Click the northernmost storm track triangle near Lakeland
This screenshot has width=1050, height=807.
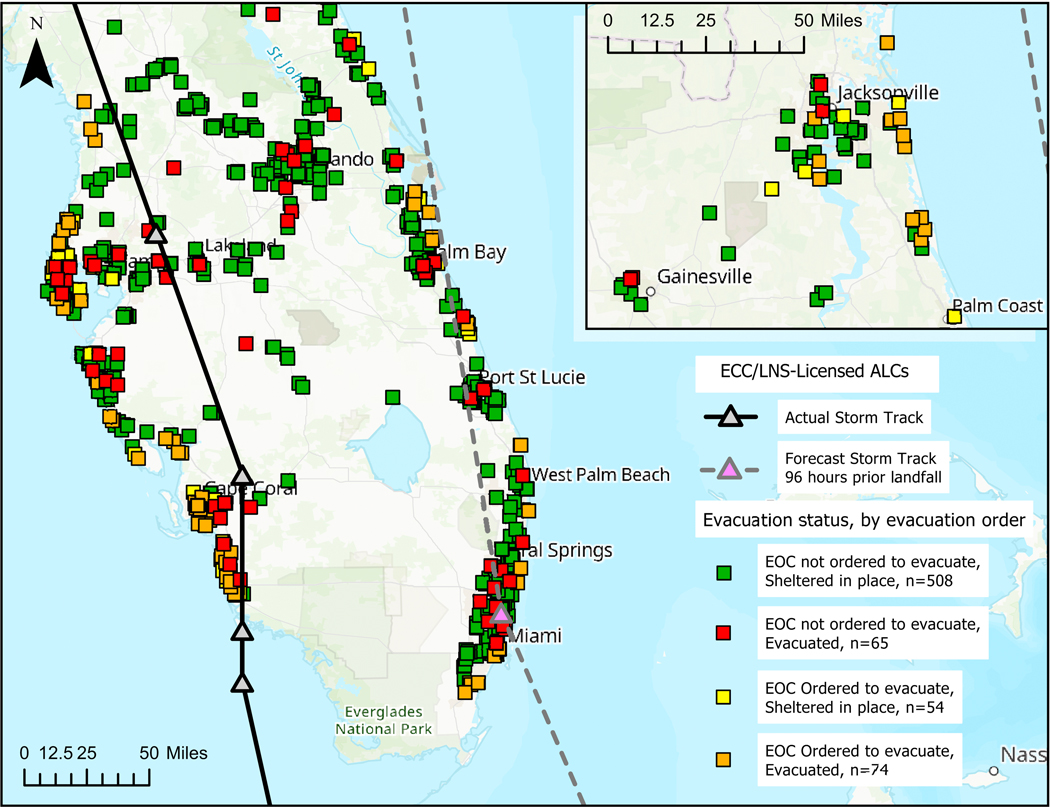155,232
